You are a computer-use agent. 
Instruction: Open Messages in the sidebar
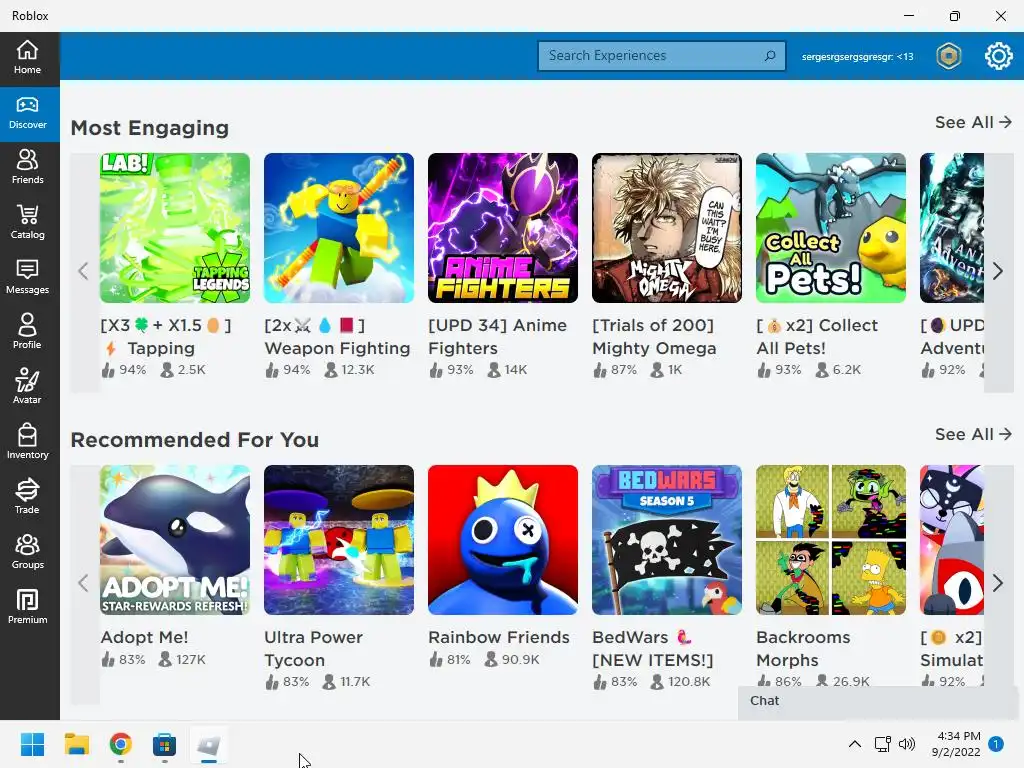[27, 278]
